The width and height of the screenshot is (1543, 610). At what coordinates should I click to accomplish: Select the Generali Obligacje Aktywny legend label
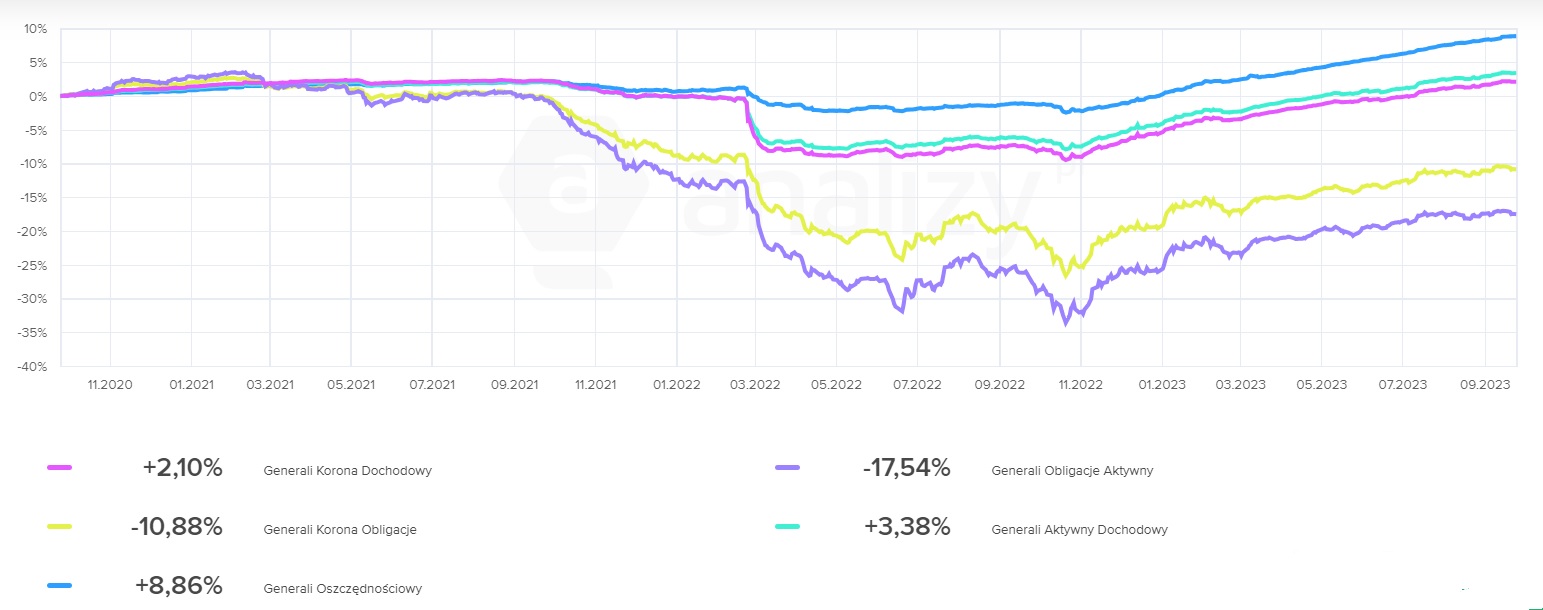click(x=1072, y=470)
